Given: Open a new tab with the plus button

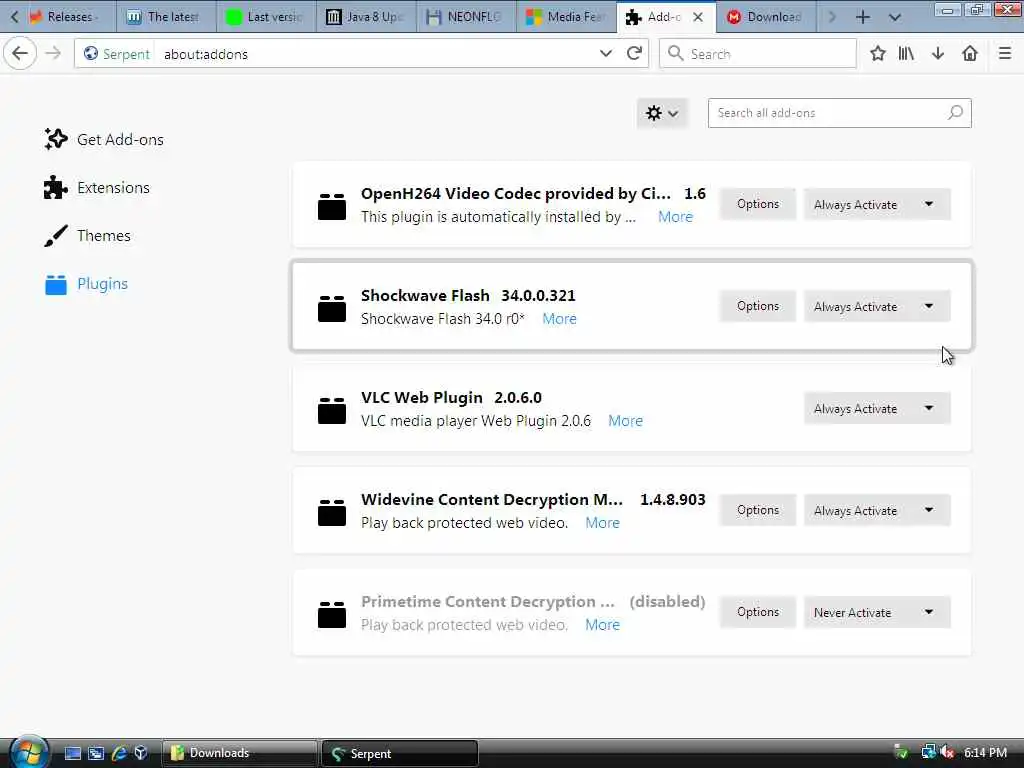Looking at the screenshot, I should [863, 17].
